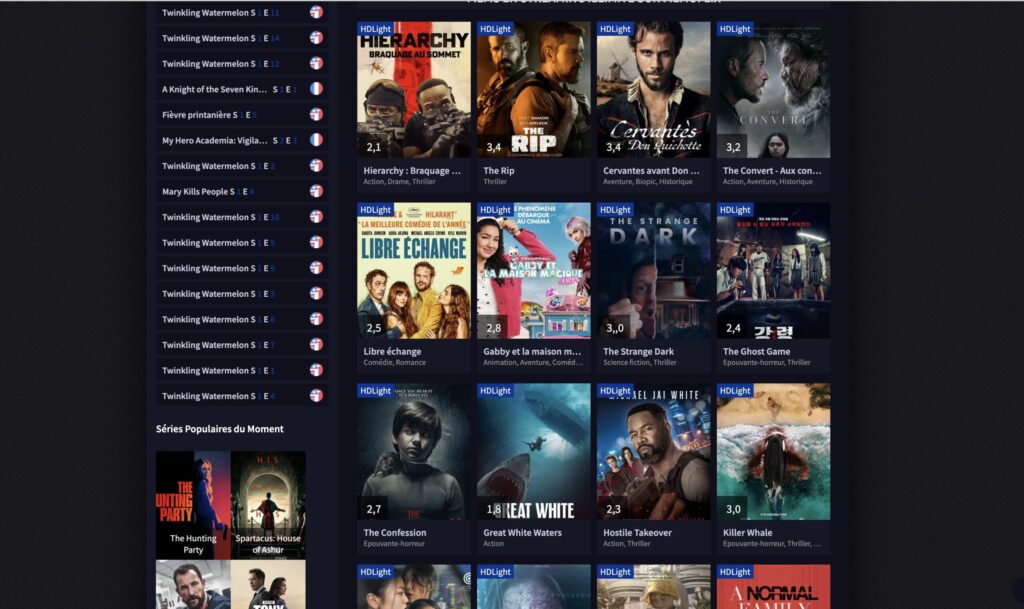Open the Cervantès Don Quichotte poster
Image resolution: width=1024 pixels, height=609 pixels.
(x=653, y=89)
